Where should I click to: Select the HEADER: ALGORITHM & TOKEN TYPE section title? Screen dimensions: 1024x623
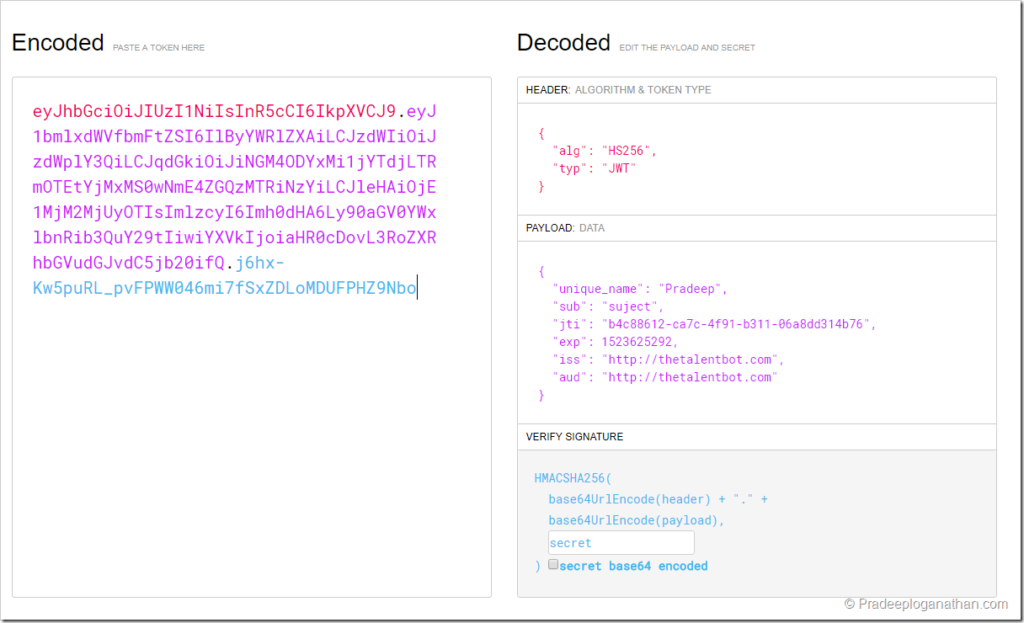click(618, 90)
